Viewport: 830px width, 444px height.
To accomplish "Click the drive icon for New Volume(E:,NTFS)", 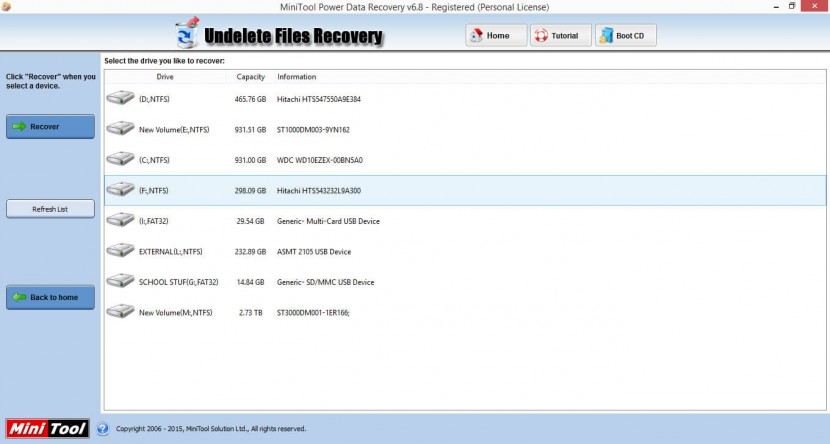I will point(120,129).
